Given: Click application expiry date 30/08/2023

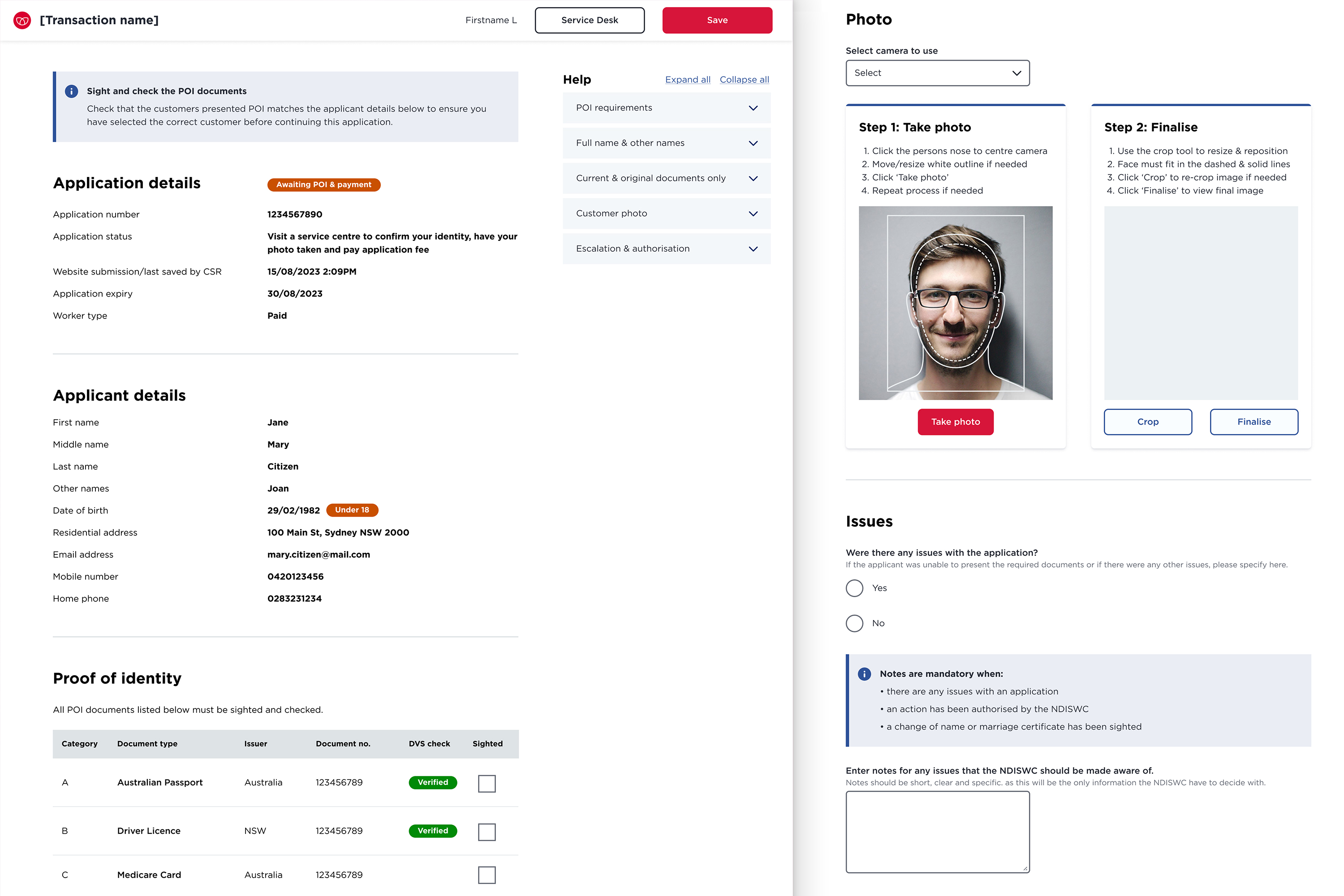Looking at the screenshot, I should [295, 294].
